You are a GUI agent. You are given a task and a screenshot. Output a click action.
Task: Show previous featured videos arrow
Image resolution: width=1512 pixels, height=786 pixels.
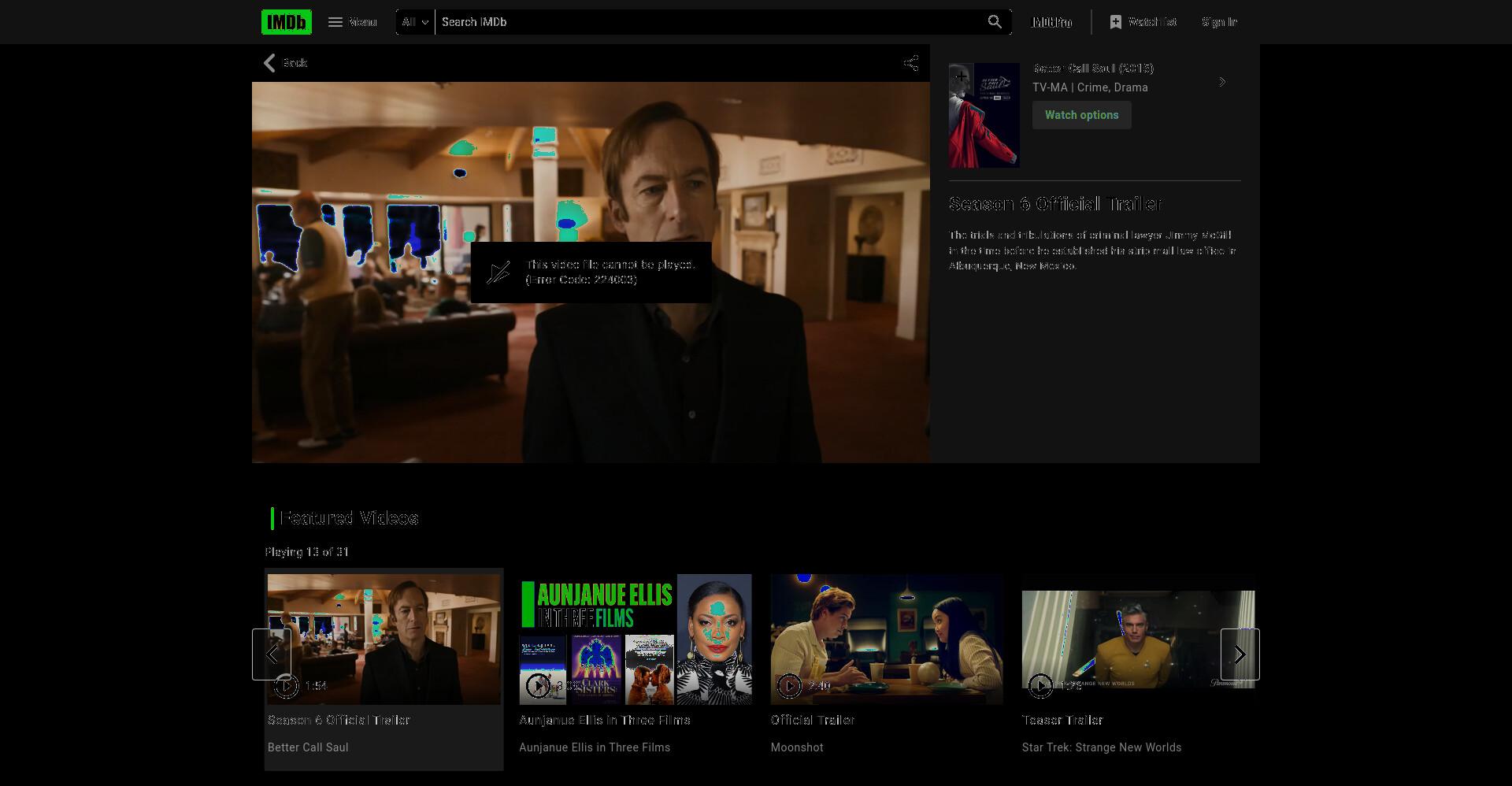(272, 654)
